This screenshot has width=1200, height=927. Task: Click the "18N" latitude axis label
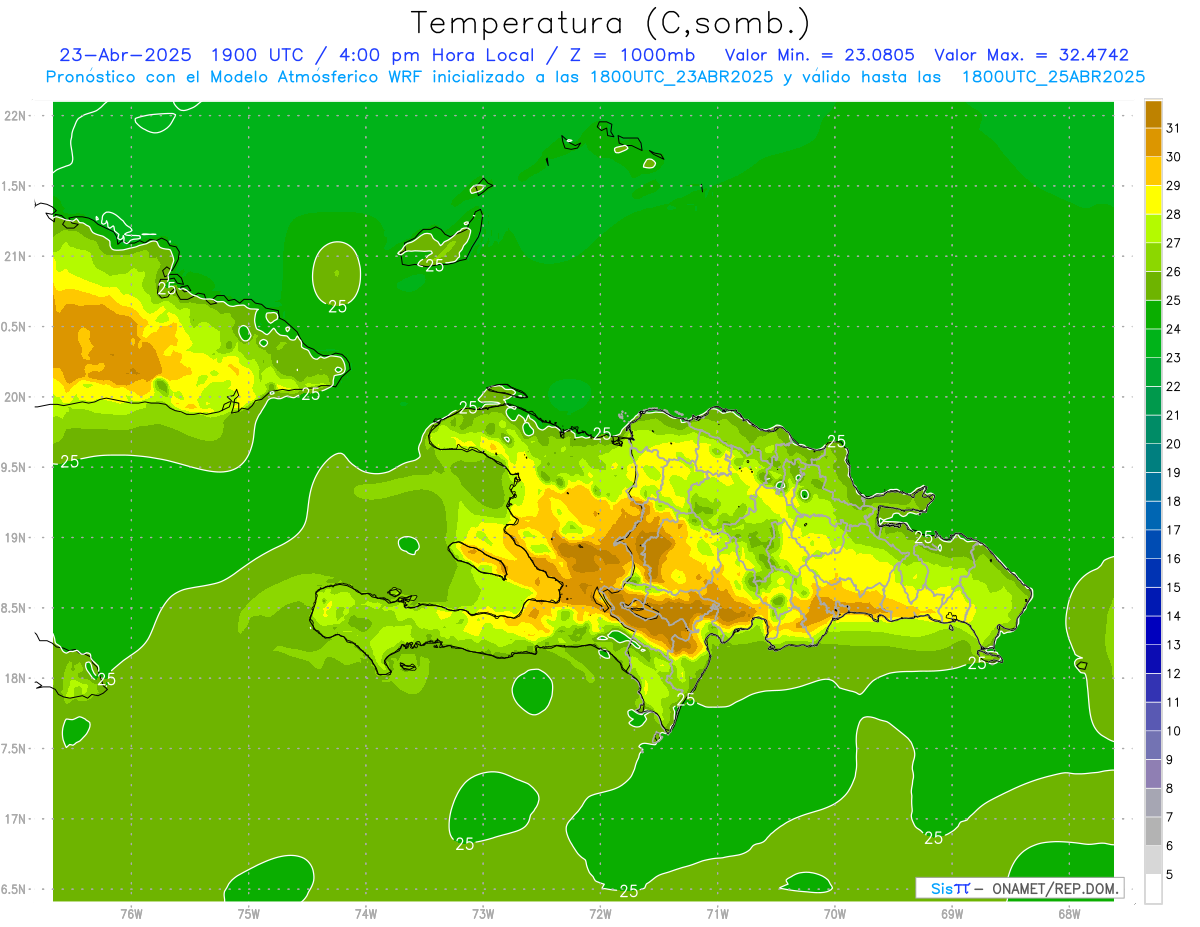(x=16, y=678)
